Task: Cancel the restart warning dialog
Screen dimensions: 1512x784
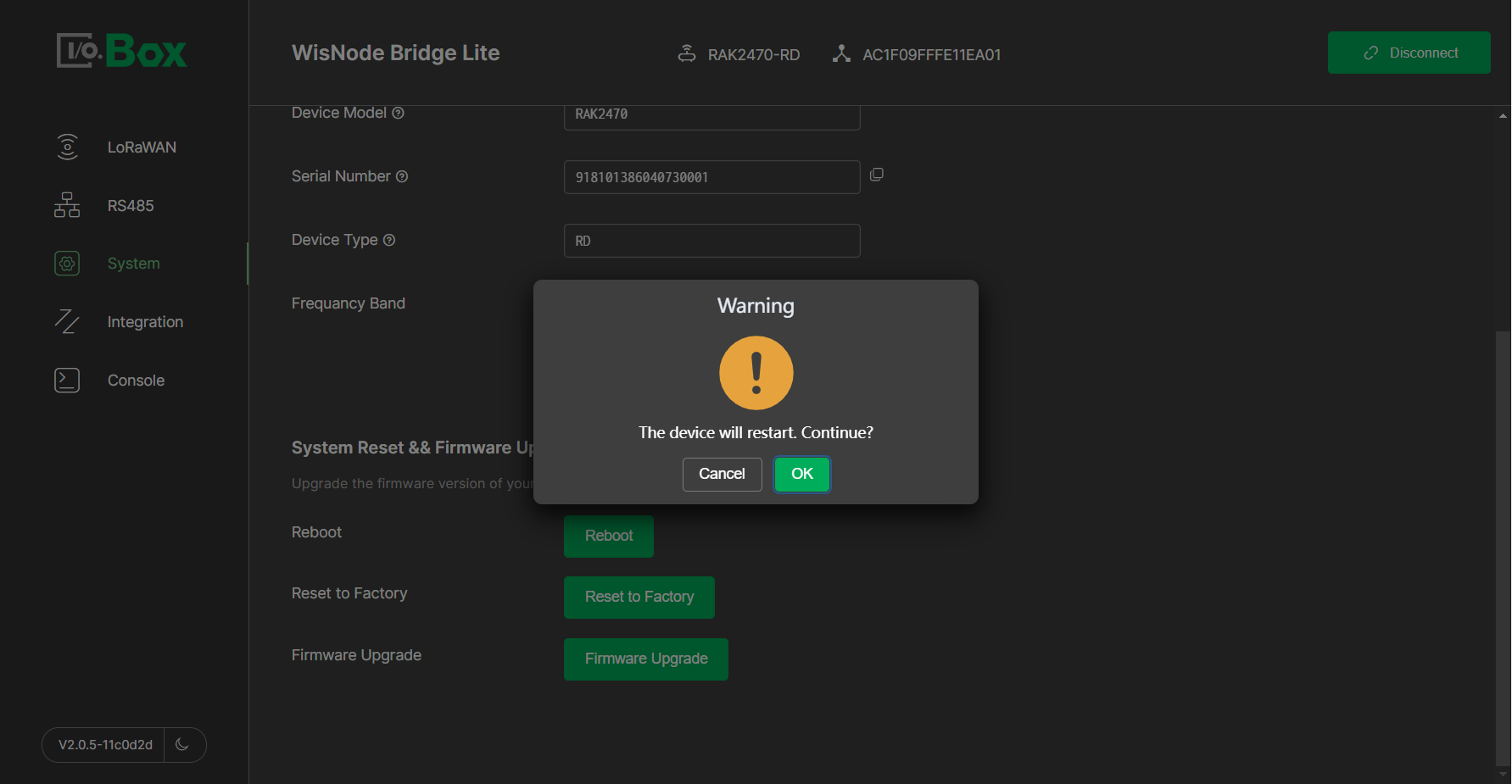Action: tap(722, 474)
